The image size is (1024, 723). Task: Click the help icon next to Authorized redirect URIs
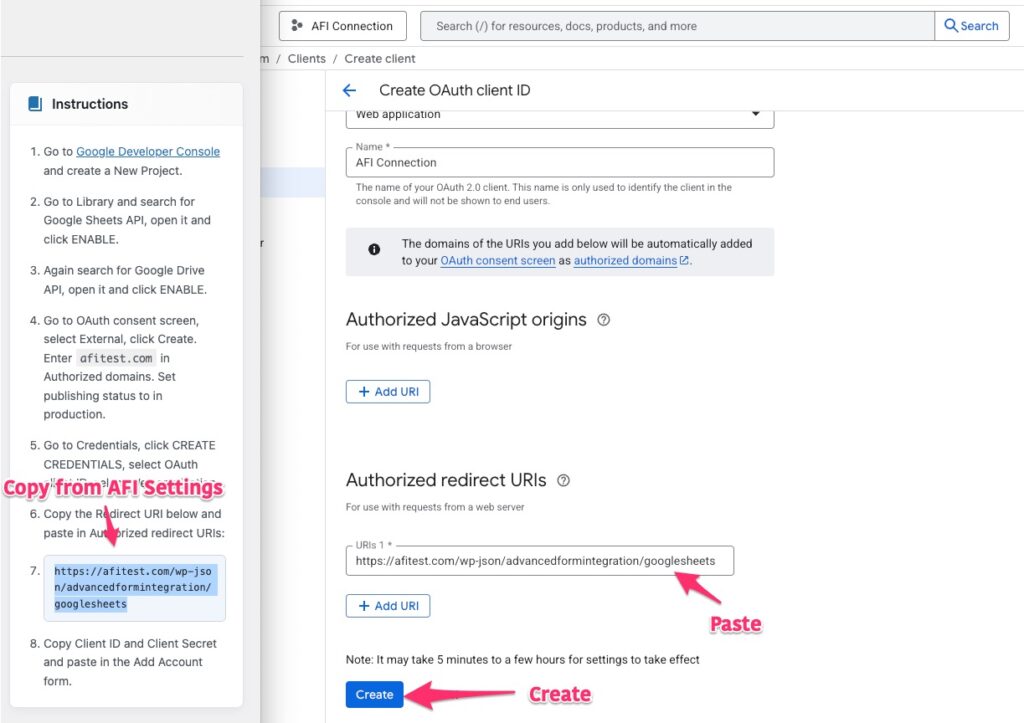563,480
